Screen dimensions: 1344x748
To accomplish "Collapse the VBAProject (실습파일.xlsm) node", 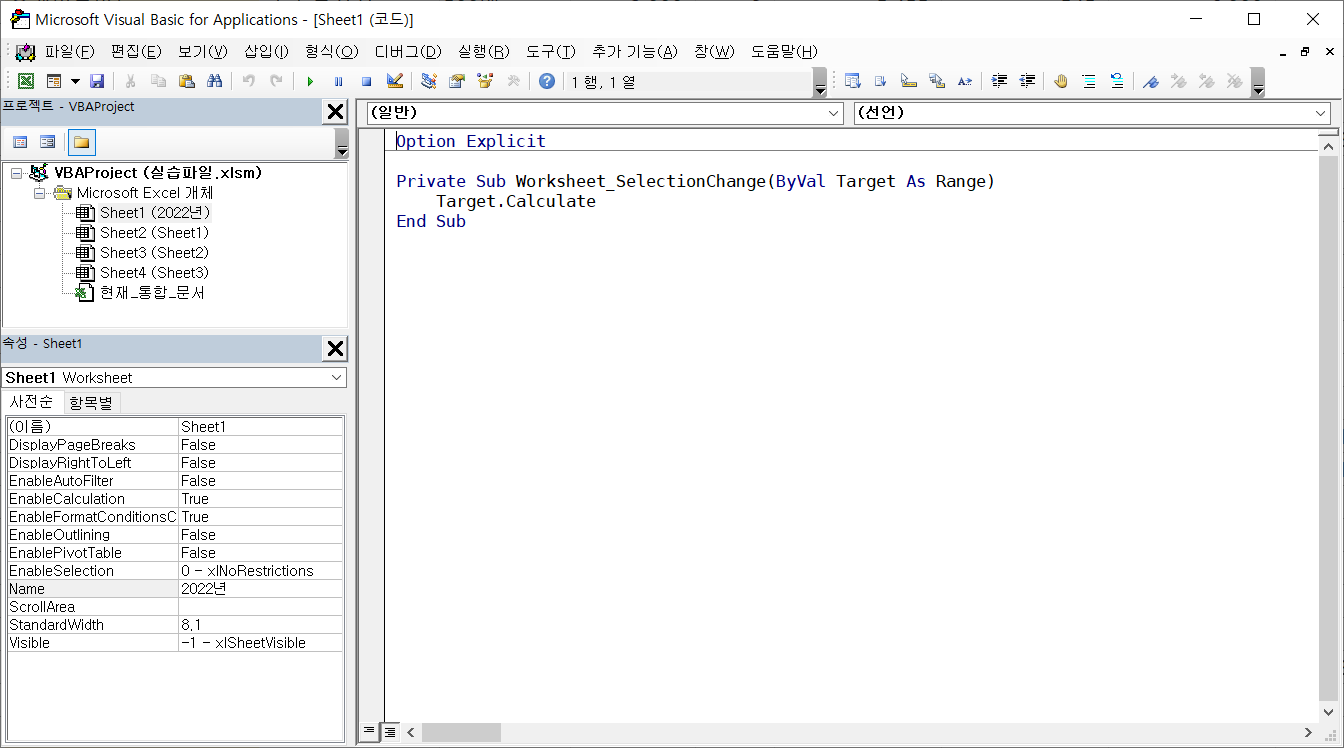I will point(16,173).
